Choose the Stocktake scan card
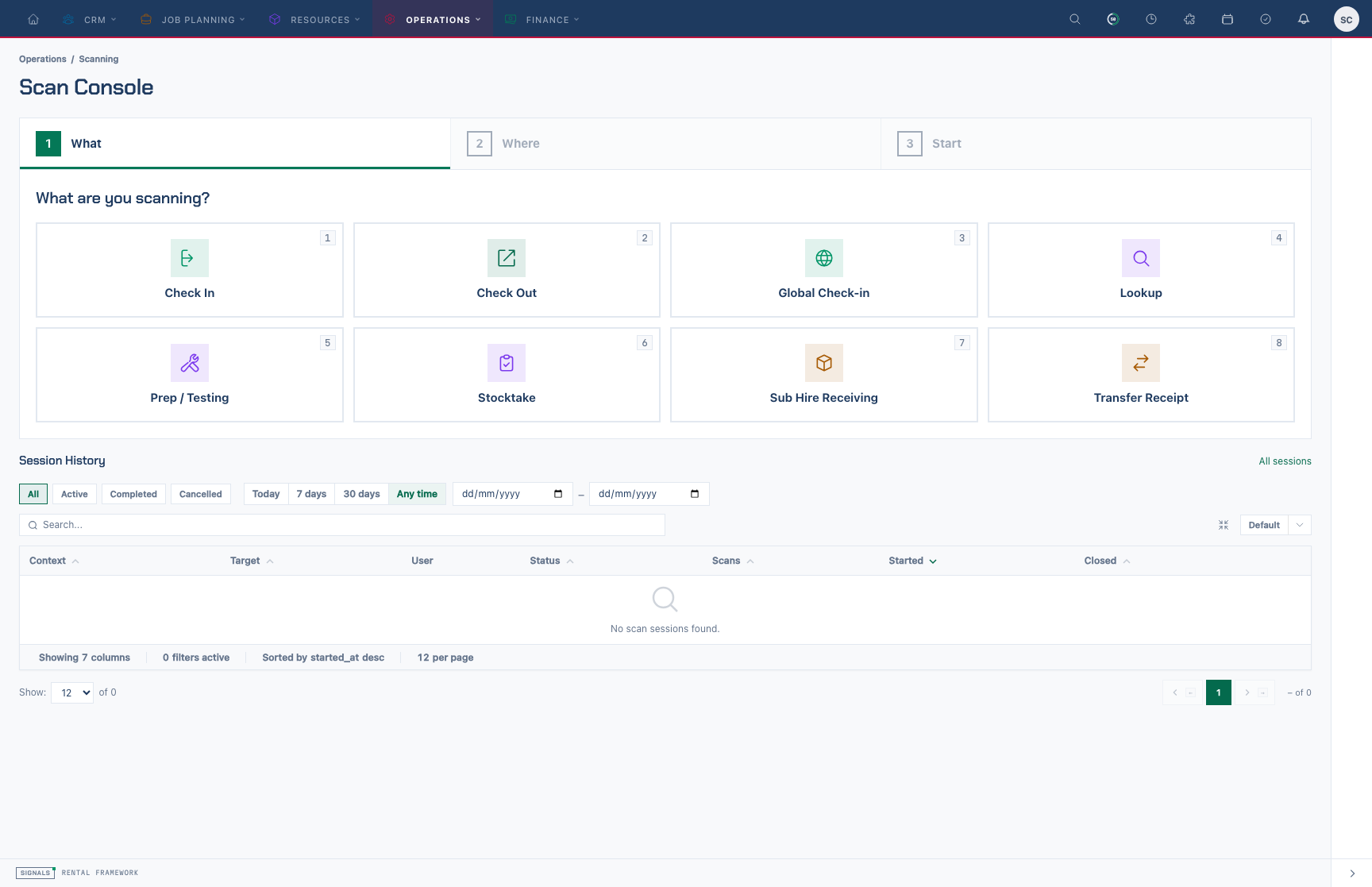 (507, 375)
